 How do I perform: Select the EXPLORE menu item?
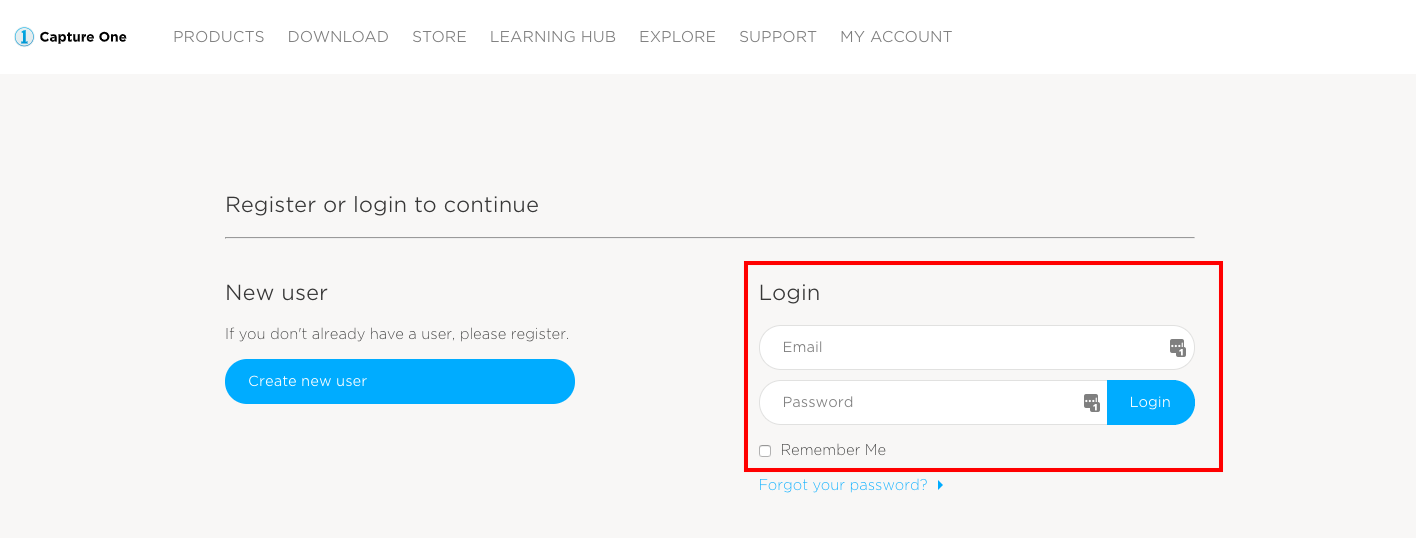pyautogui.click(x=677, y=37)
